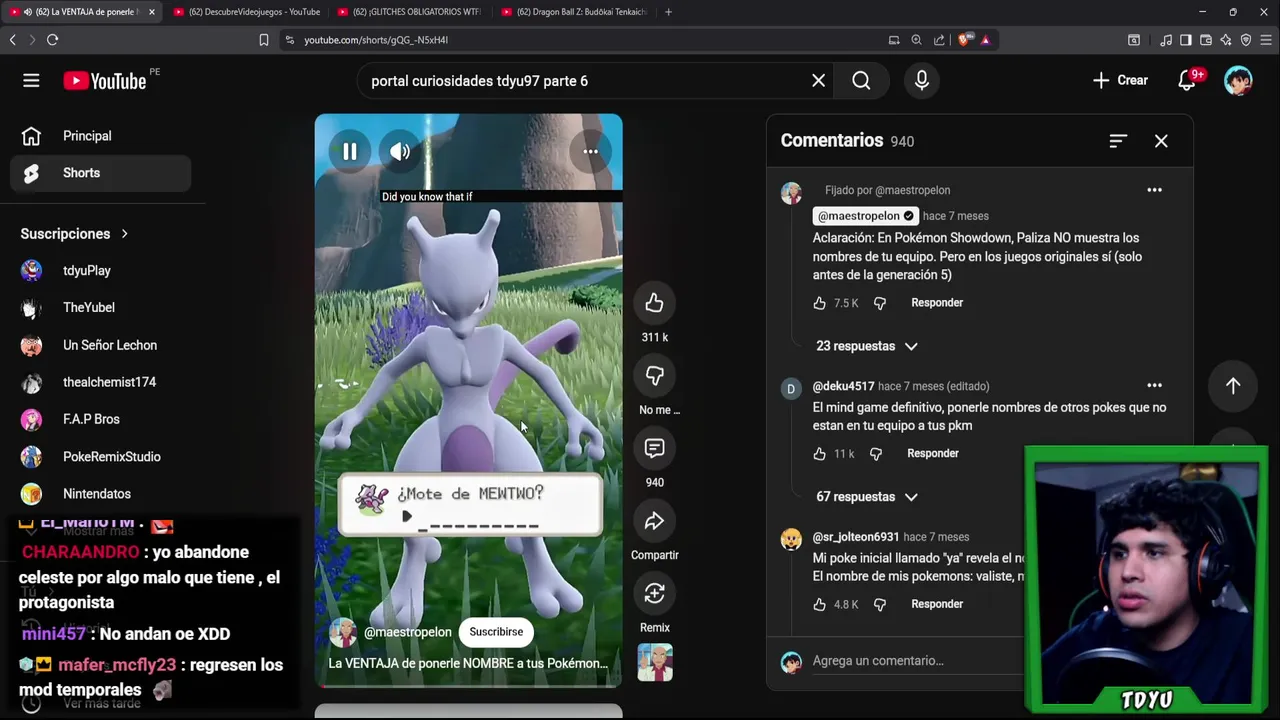Open options for the @deku4517 comment

[x=1154, y=385]
